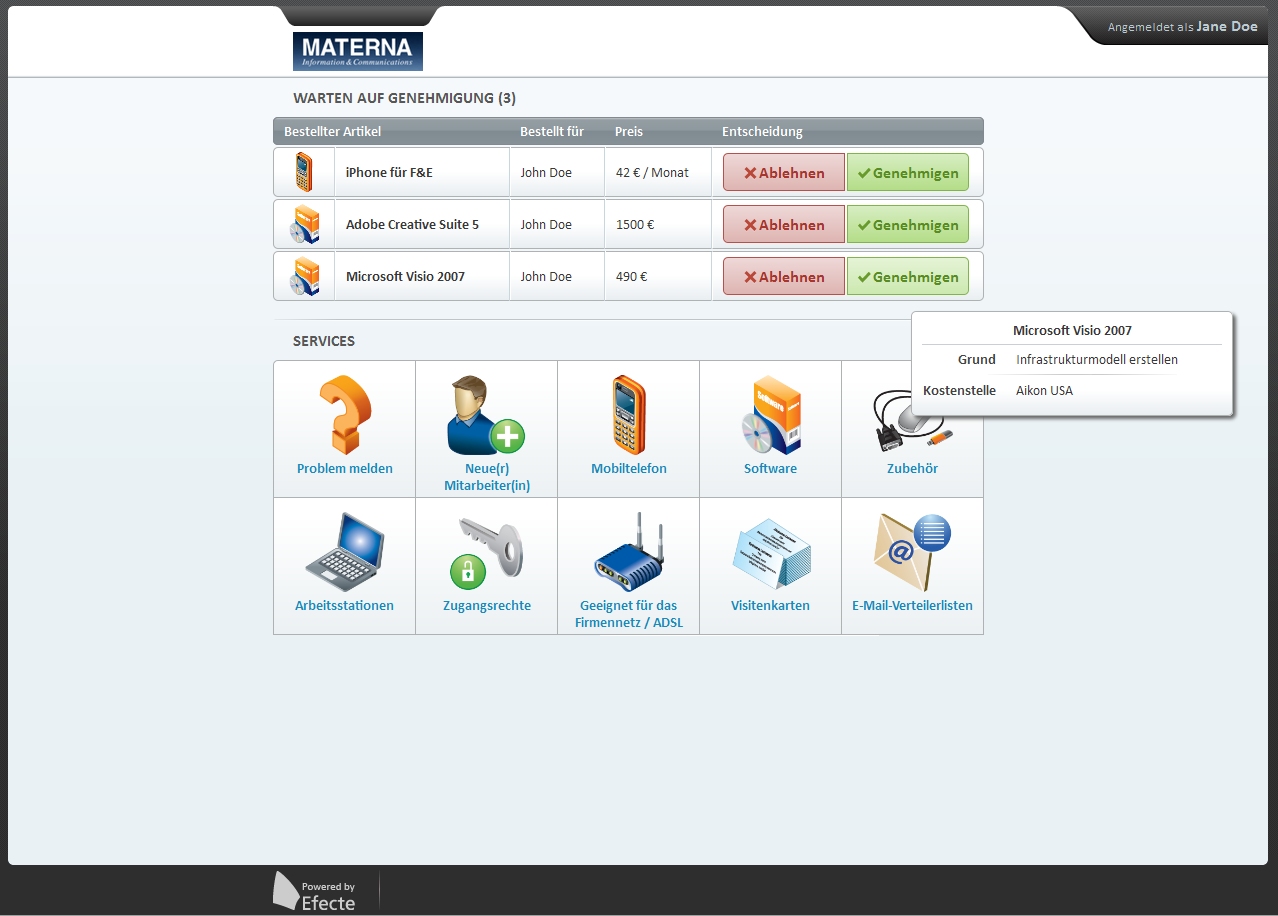The width and height of the screenshot is (1278, 916).
Task: Click the 1500 € price cell
Action: 635,224
